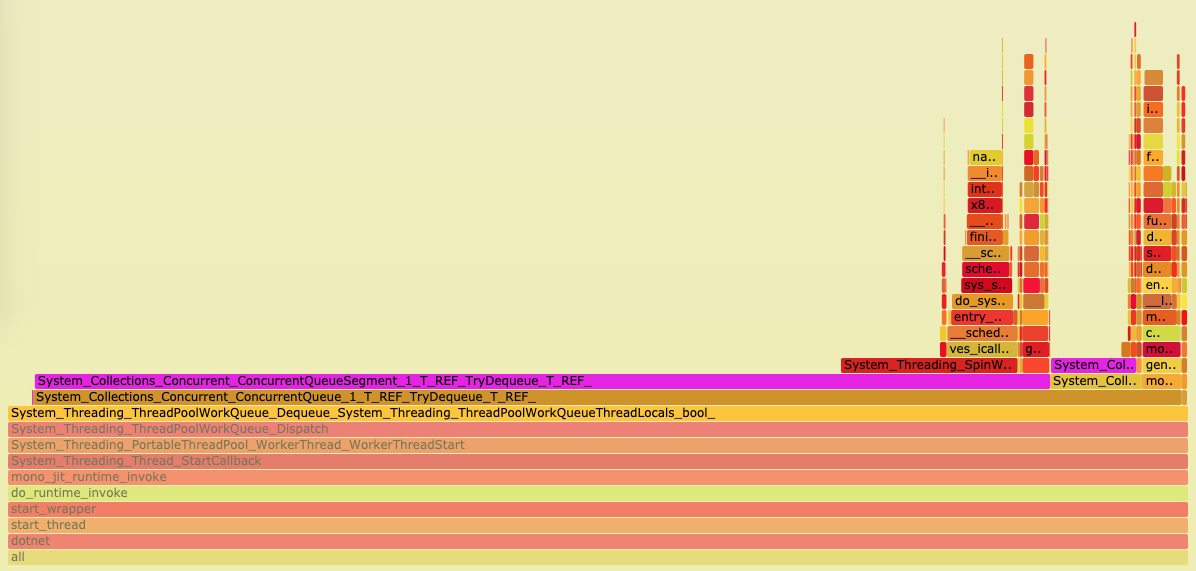
Task: Click the 'fu..' frame
Action: click(1157, 221)
